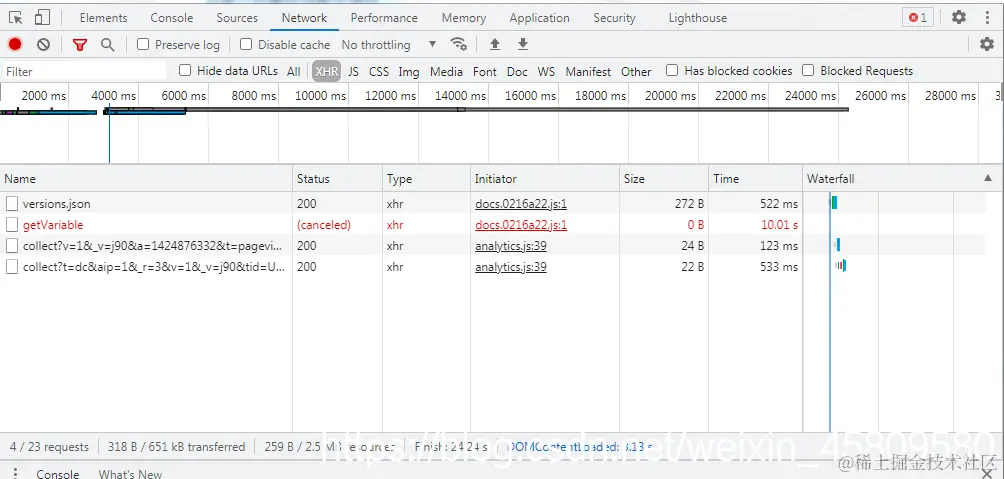Open analytics.js:39 initiator for 24 B request
The height and width of the screenshot is (479, 1004).
pyautogui.click(x=510, y=246)
